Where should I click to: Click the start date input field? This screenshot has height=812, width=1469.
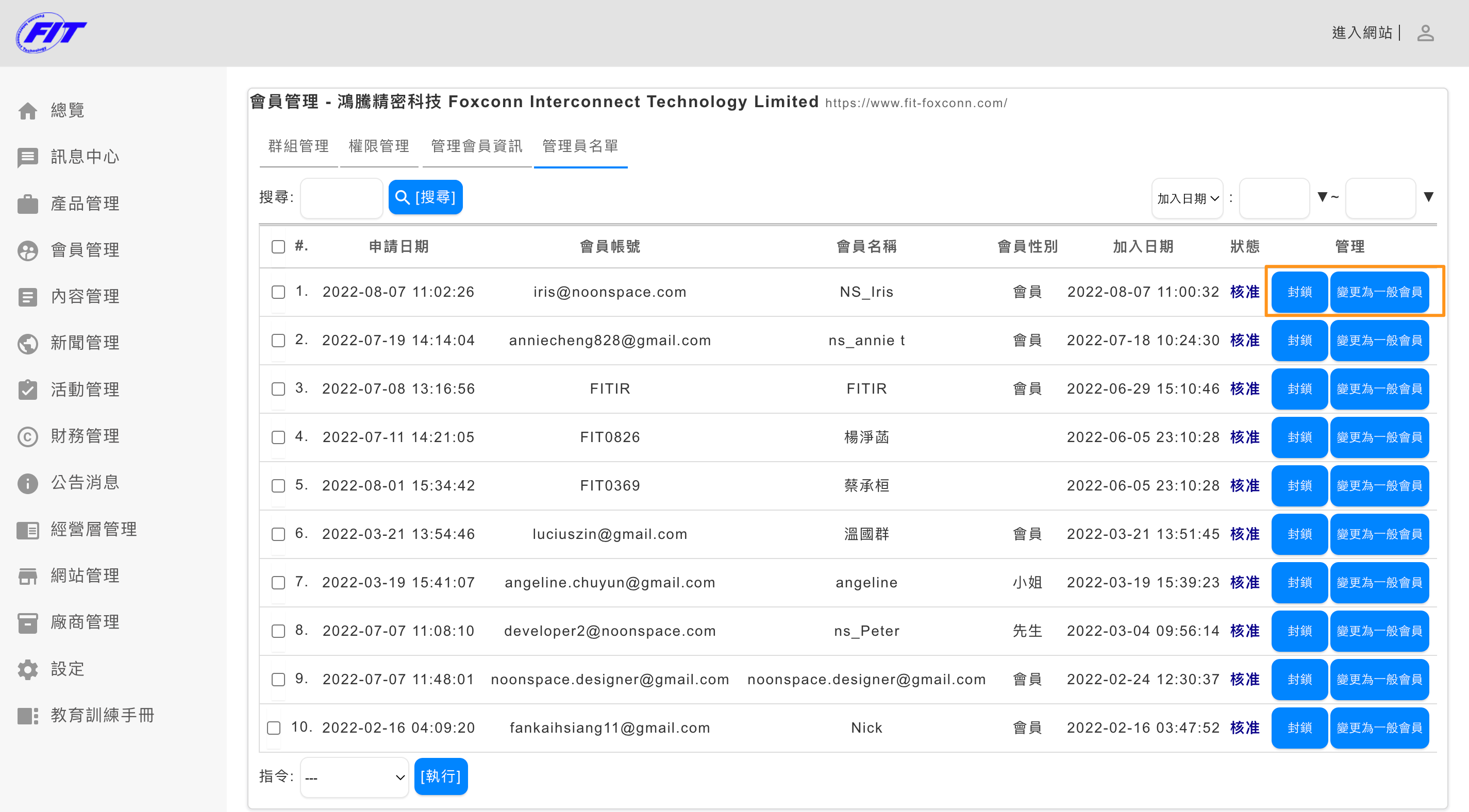coord(1275,198)
